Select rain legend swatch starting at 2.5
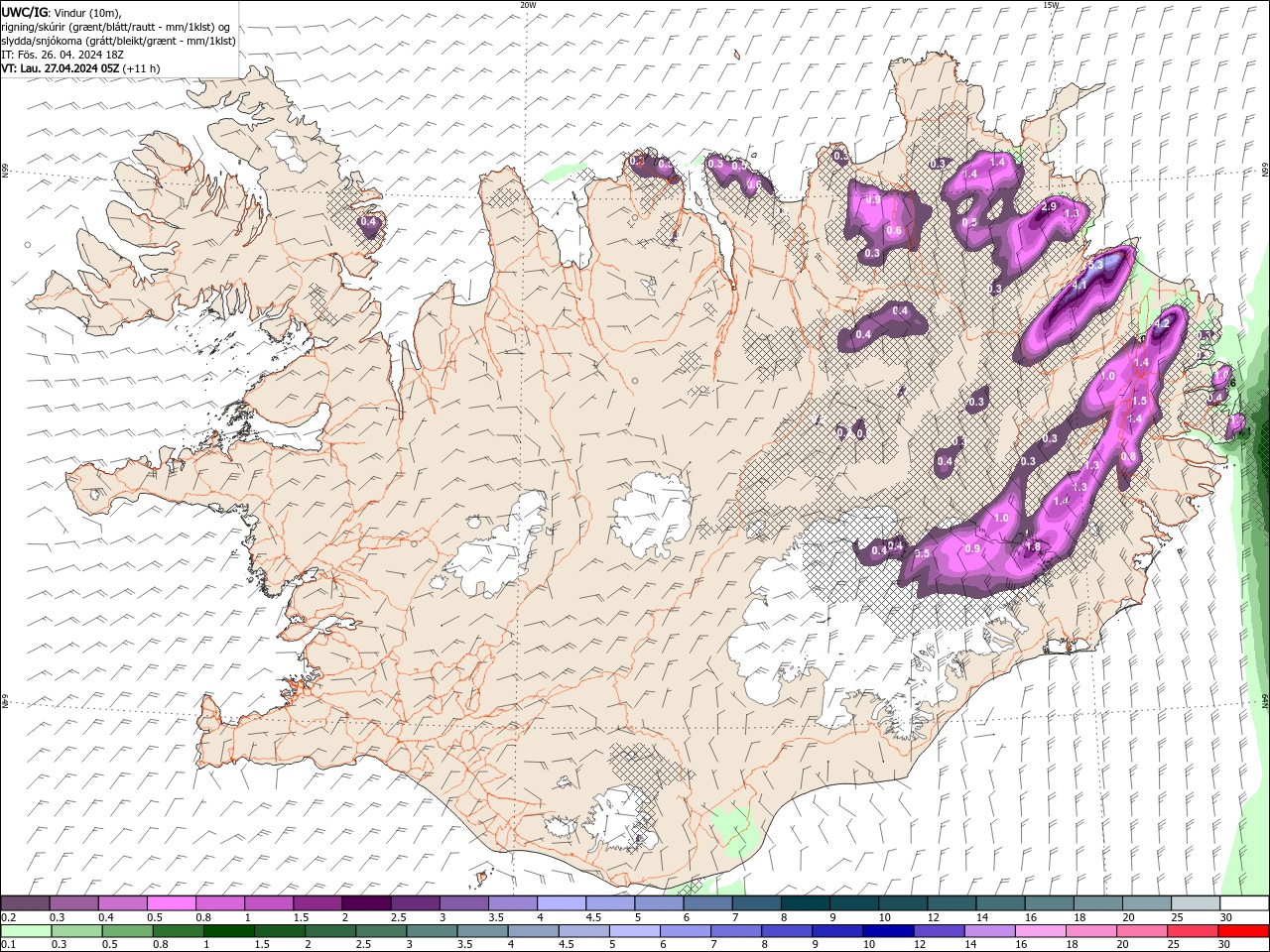Viewport: 1270px width, 952px height. tap(380, 931)
